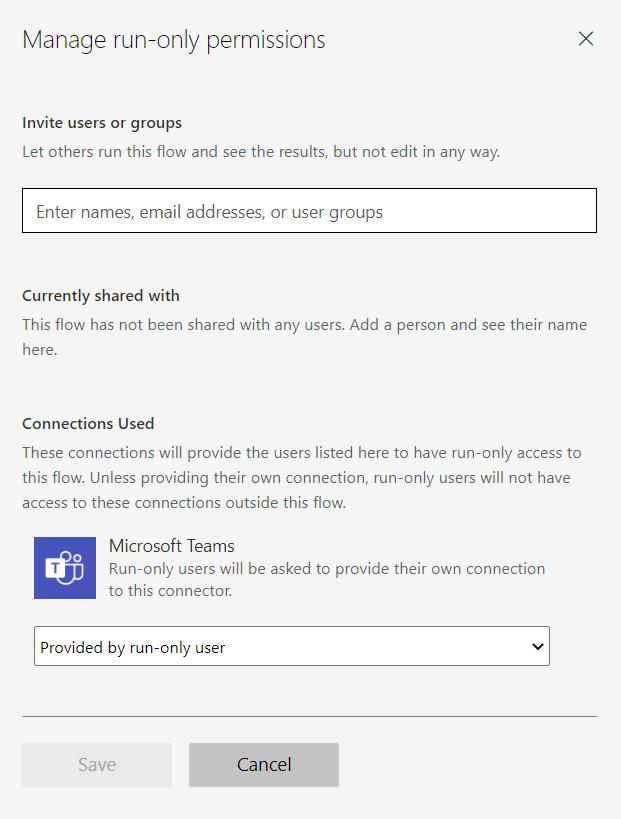
Task: Select the "Microsoft Teams" connector name
Action: pyautogui.click(x=172, y=546)
